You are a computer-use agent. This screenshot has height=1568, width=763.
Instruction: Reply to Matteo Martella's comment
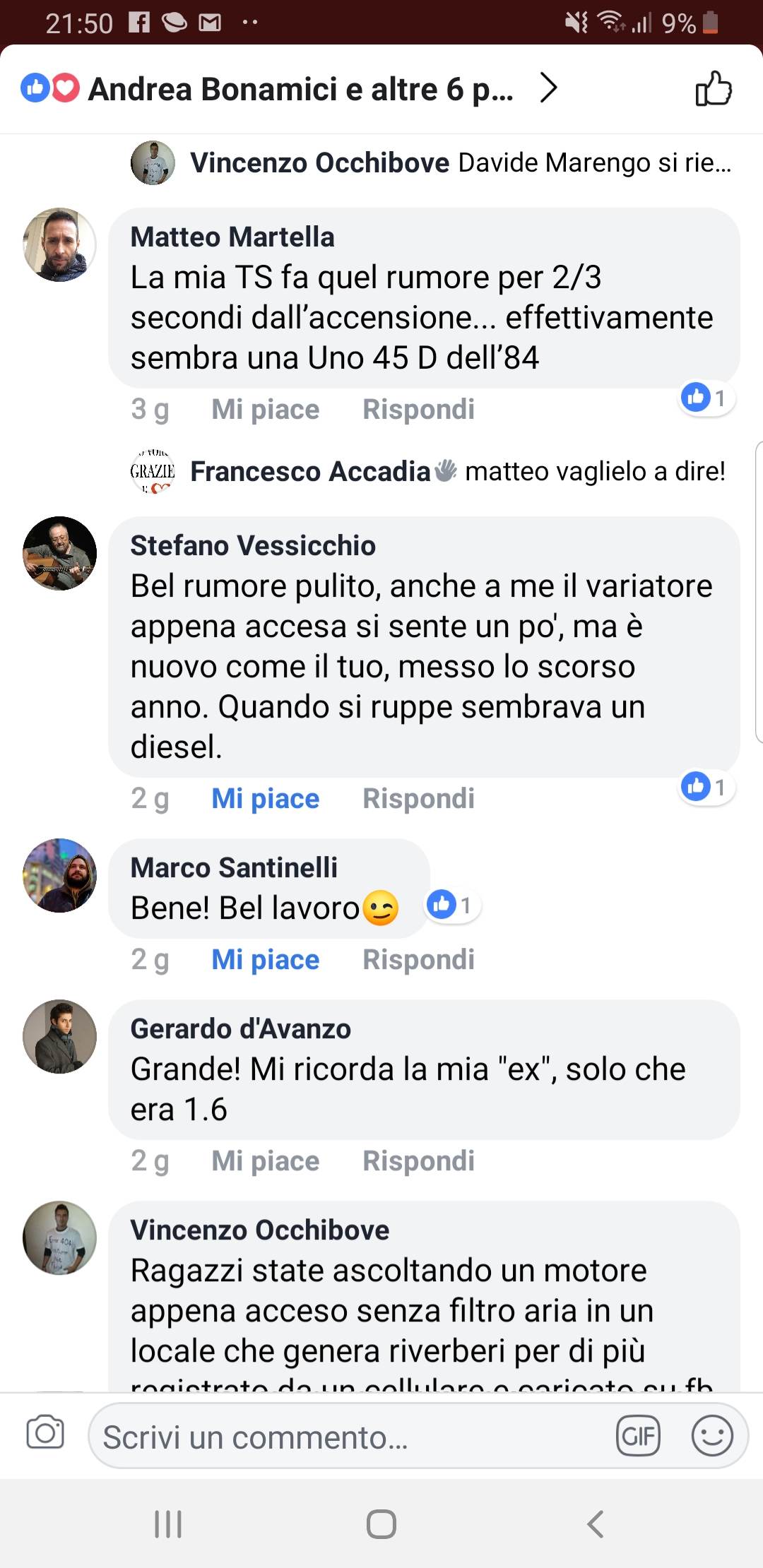(x=418, y=410)
